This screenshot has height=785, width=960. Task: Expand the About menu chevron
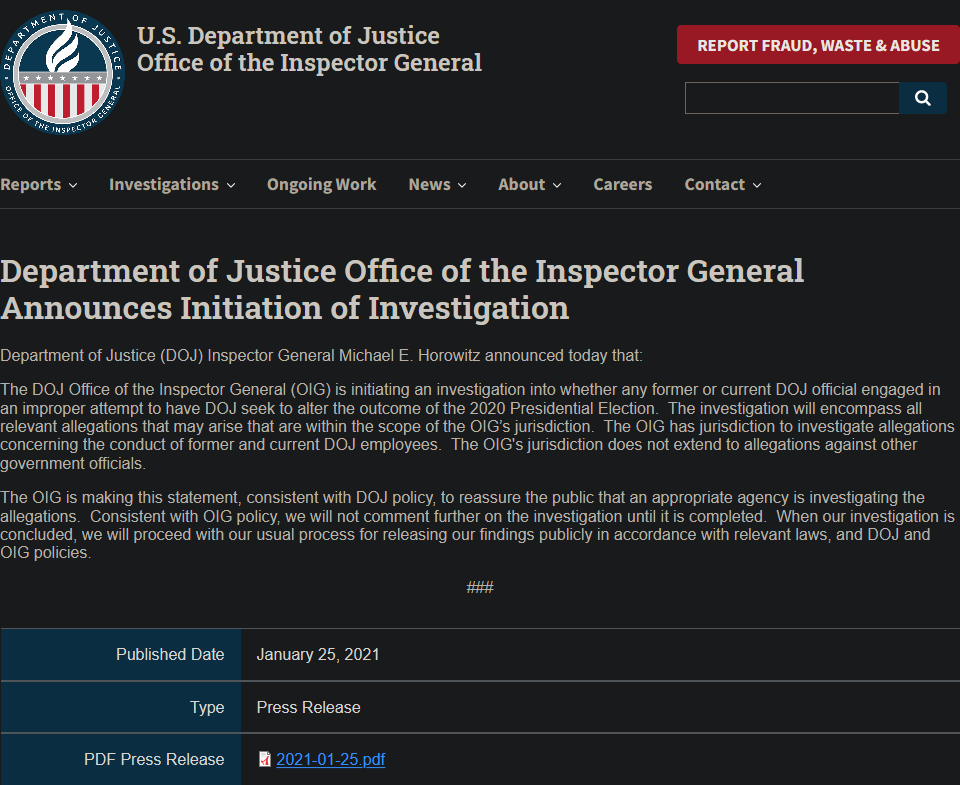(x=557, y=185)
